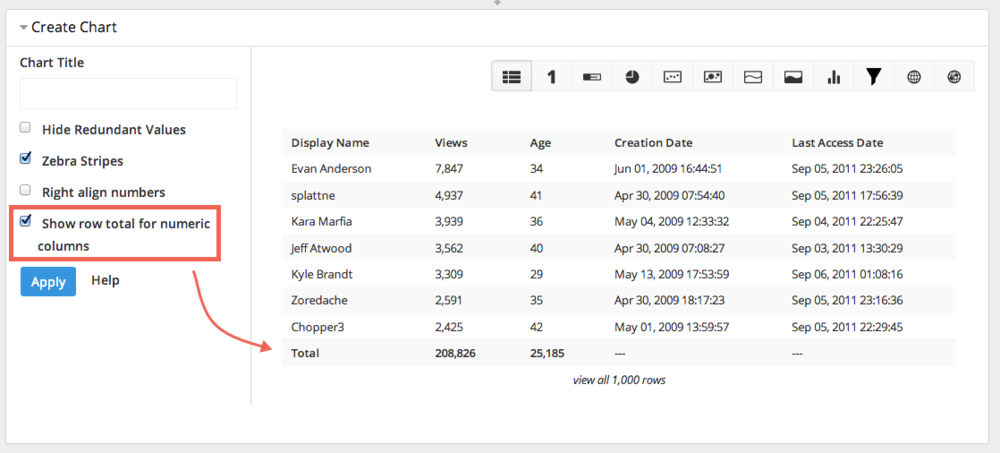The height and width of the screenshot is (453, 1000).
Task: Click age value 34 for Evan Anderson
Action: tap(536, 169)
